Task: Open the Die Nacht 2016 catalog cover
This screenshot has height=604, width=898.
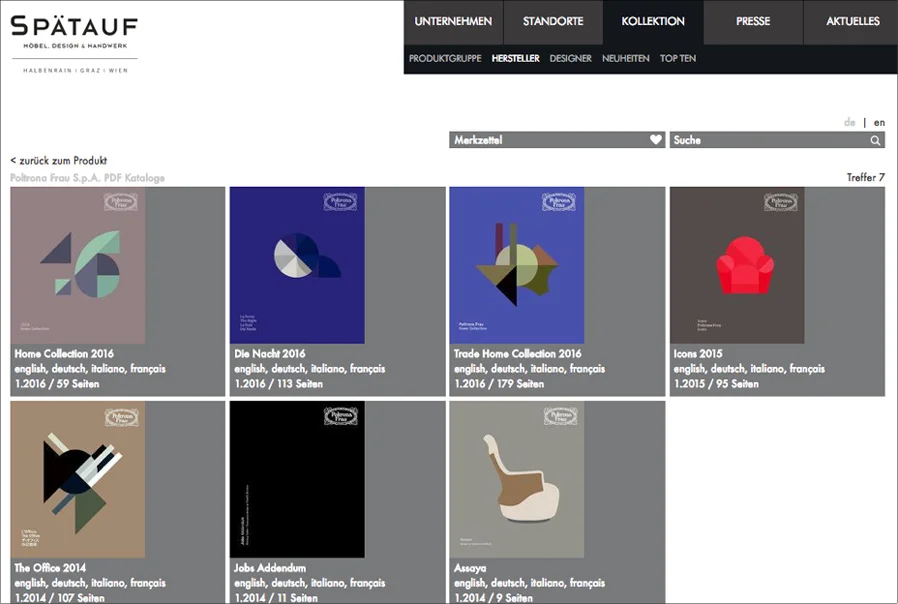Action: pos(297,265)
